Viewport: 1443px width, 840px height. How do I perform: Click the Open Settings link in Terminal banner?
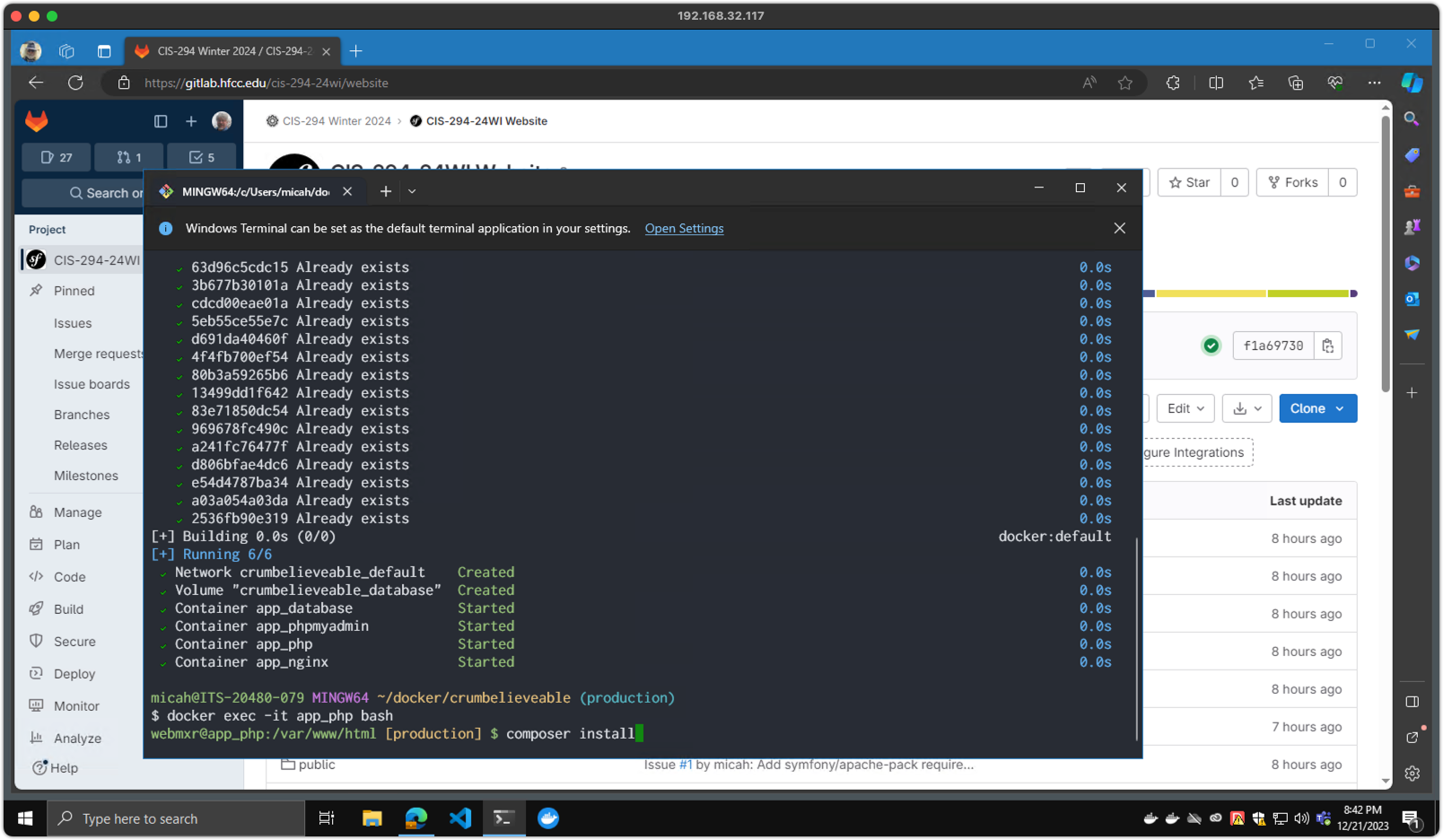(x=684, y=228)
